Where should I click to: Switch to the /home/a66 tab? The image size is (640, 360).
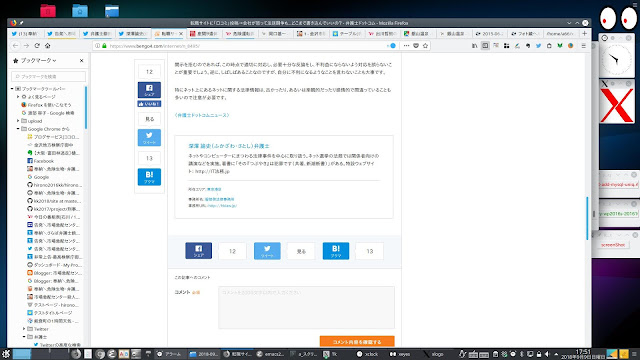(x=560, y=34)
